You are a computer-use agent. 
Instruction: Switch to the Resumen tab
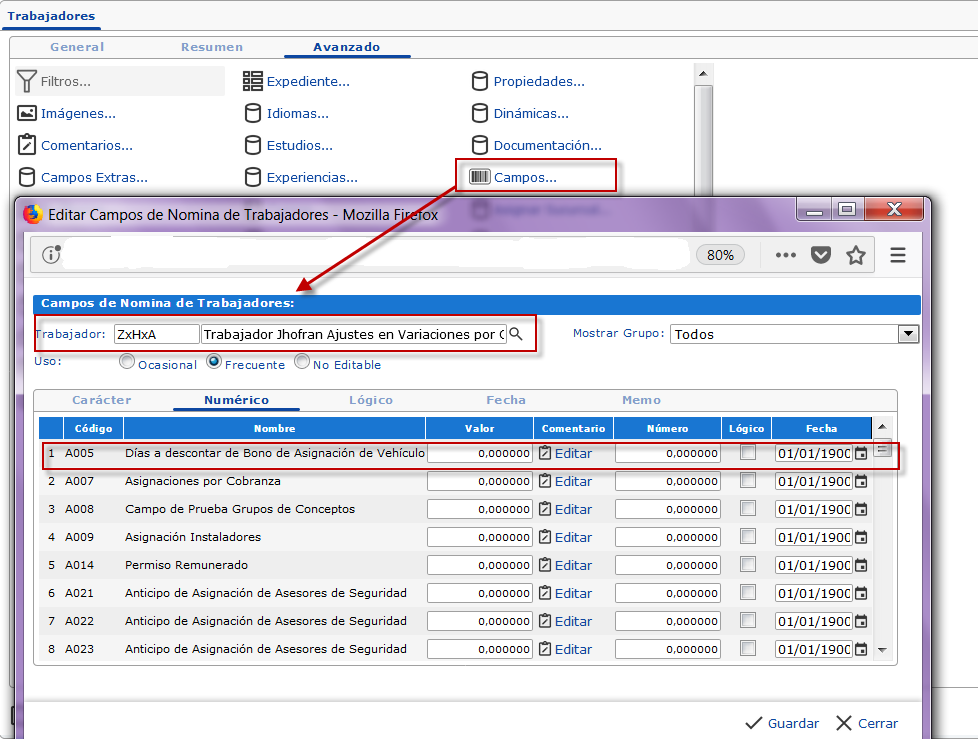coord(211,47)
